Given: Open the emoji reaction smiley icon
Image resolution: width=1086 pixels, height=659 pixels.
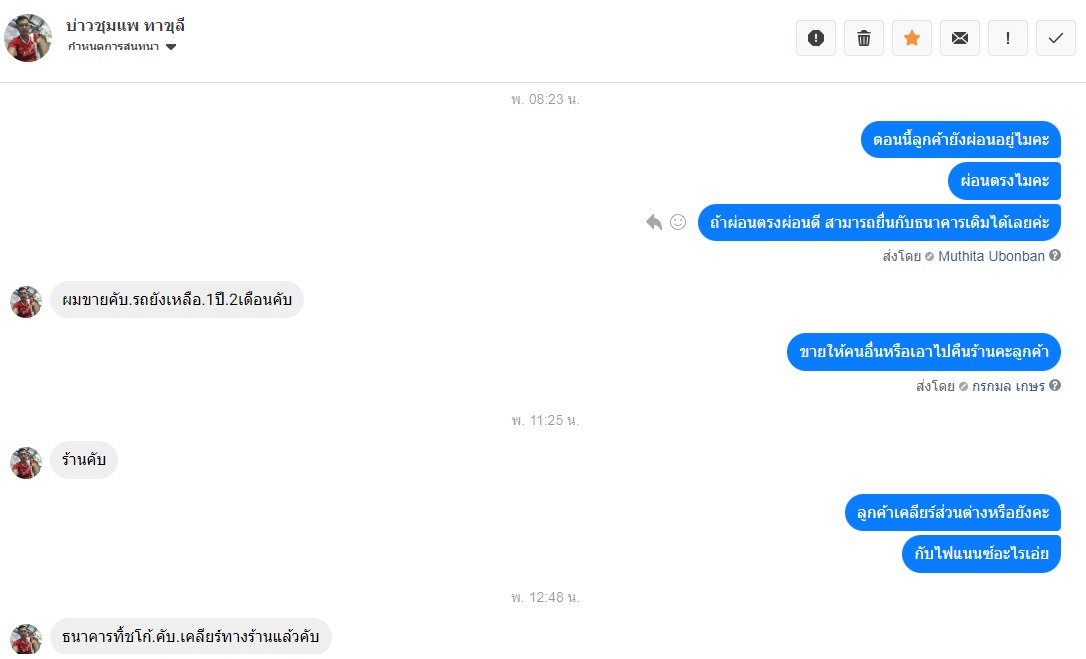Looking at the screenshot, I should tap(678, 222).
